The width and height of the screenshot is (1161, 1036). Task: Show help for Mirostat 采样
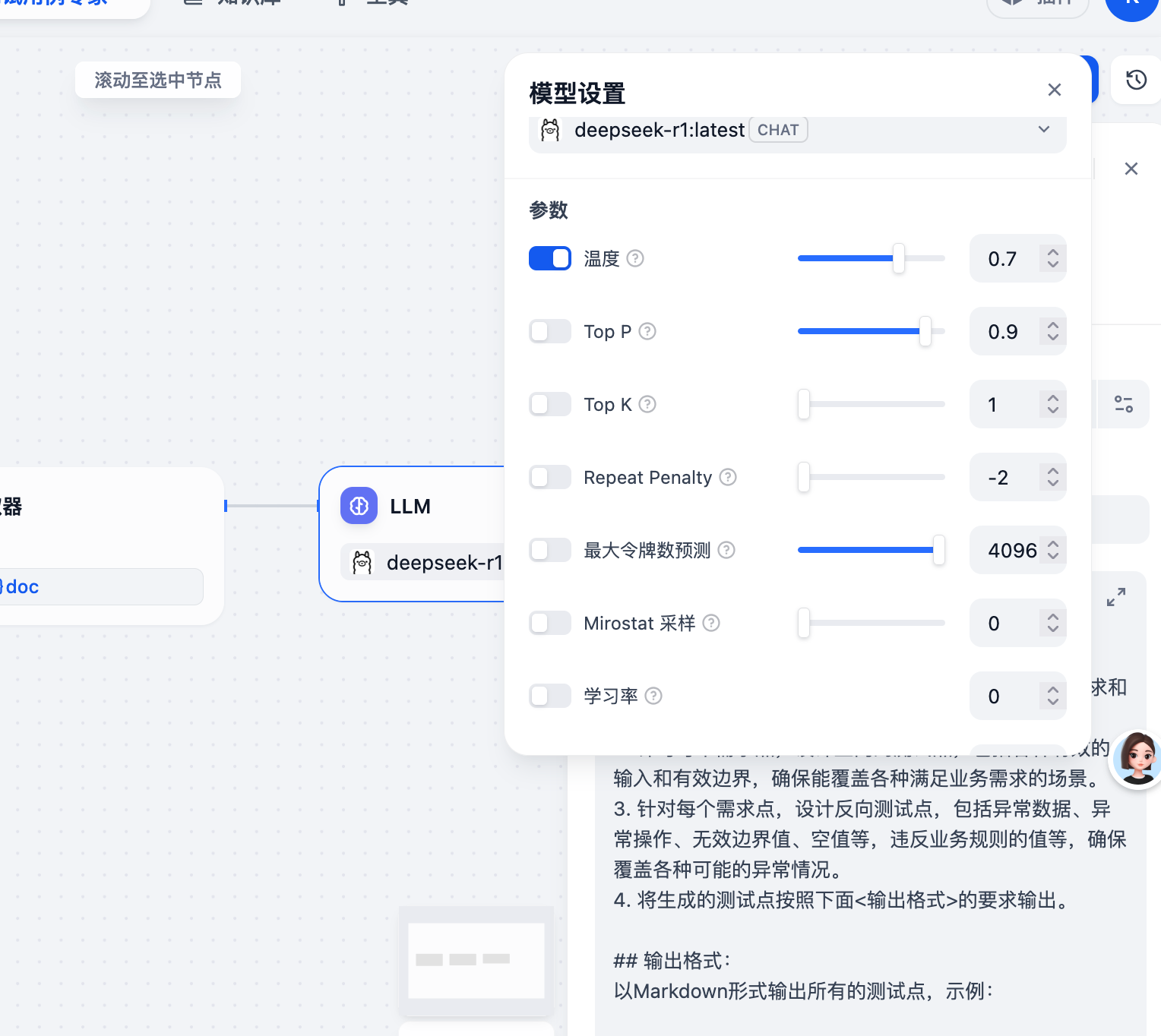711,623
